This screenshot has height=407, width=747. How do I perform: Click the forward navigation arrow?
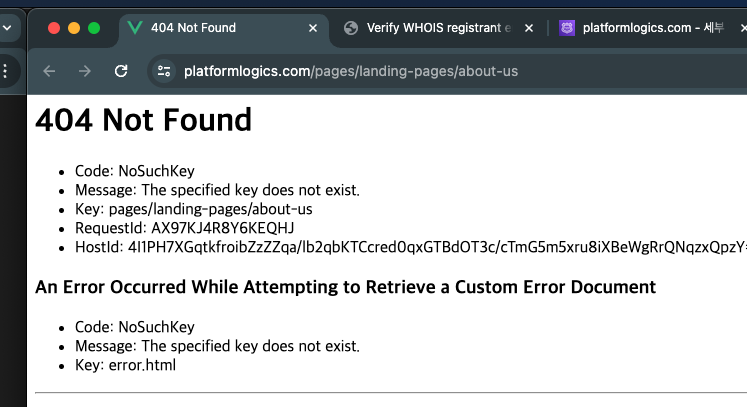click(x=85, y=71)
